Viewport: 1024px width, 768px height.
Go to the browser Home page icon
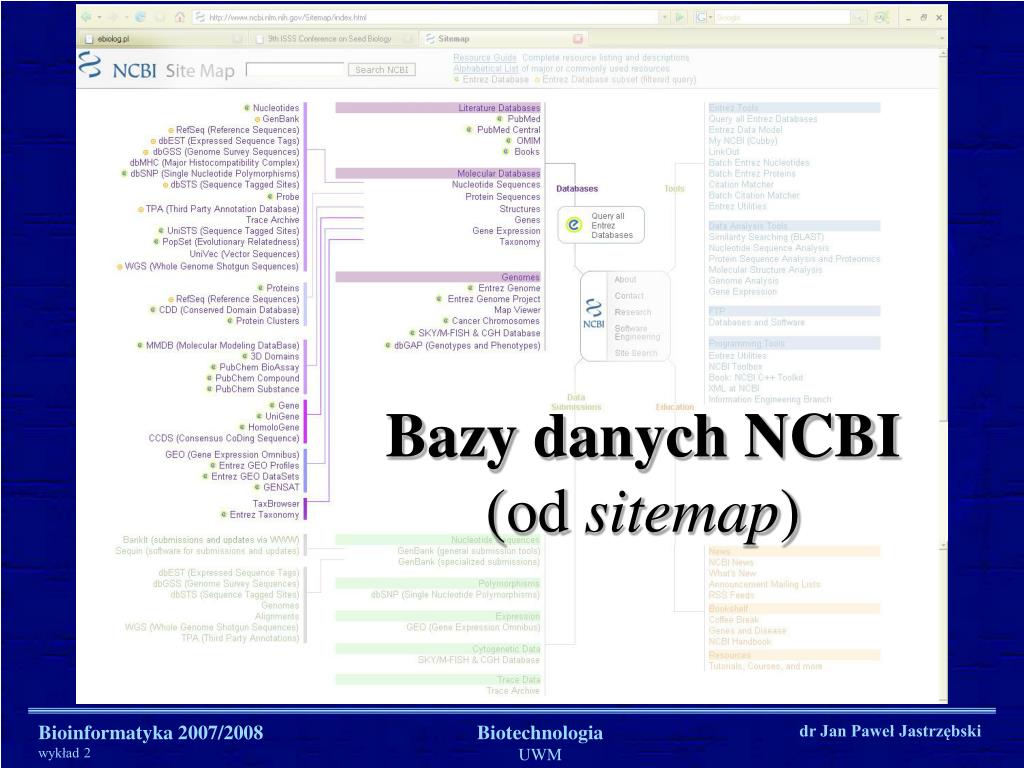(x=180, y=18)
